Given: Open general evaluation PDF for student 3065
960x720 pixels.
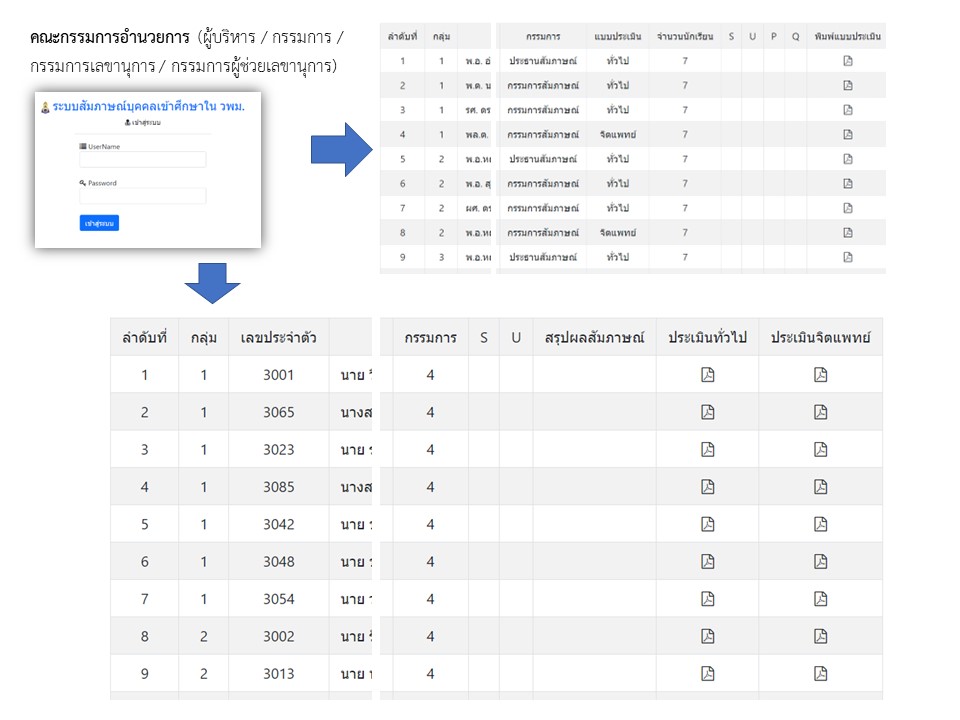Looking at the screenshot, I should point(707,412).
